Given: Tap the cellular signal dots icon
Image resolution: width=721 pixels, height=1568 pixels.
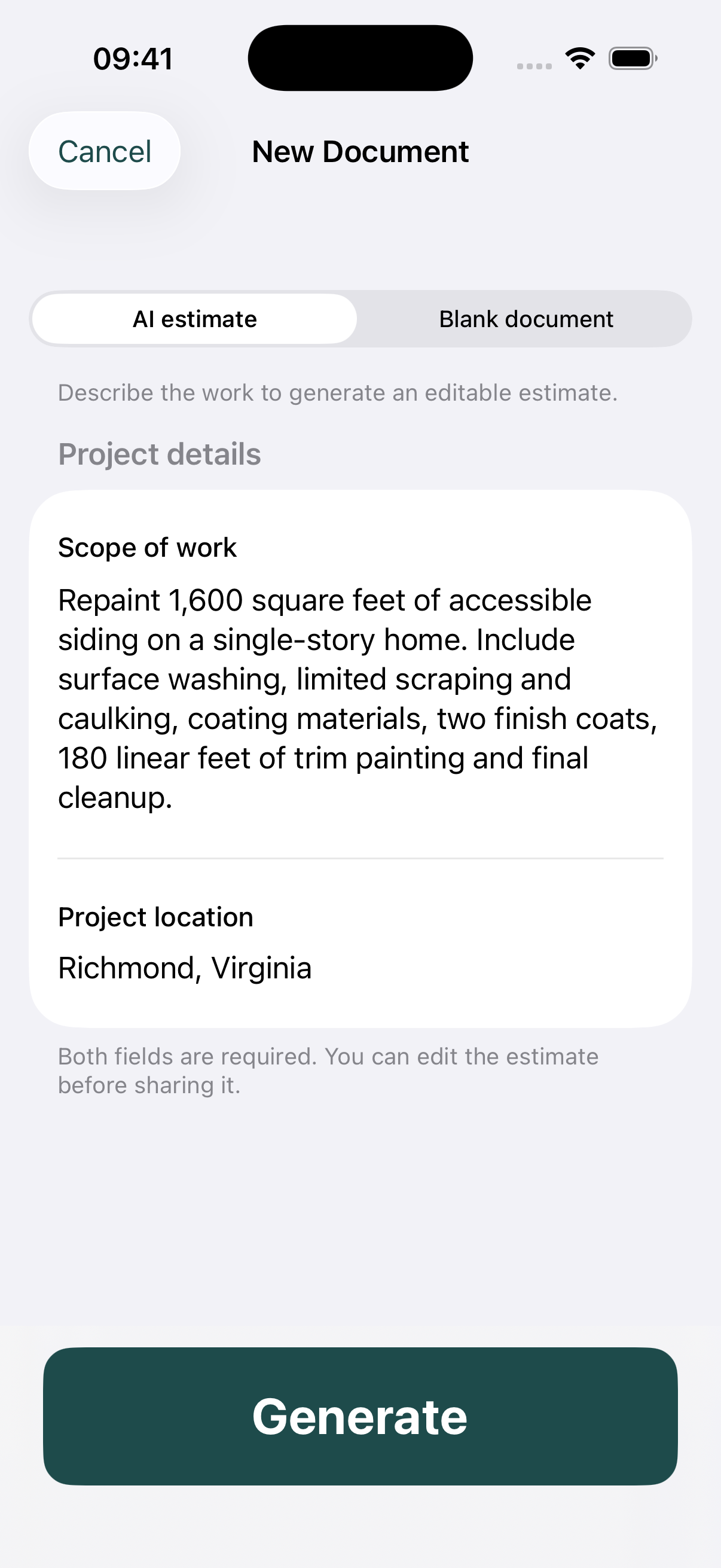Looking at the screenshot, I should click(x=534, y=66).
